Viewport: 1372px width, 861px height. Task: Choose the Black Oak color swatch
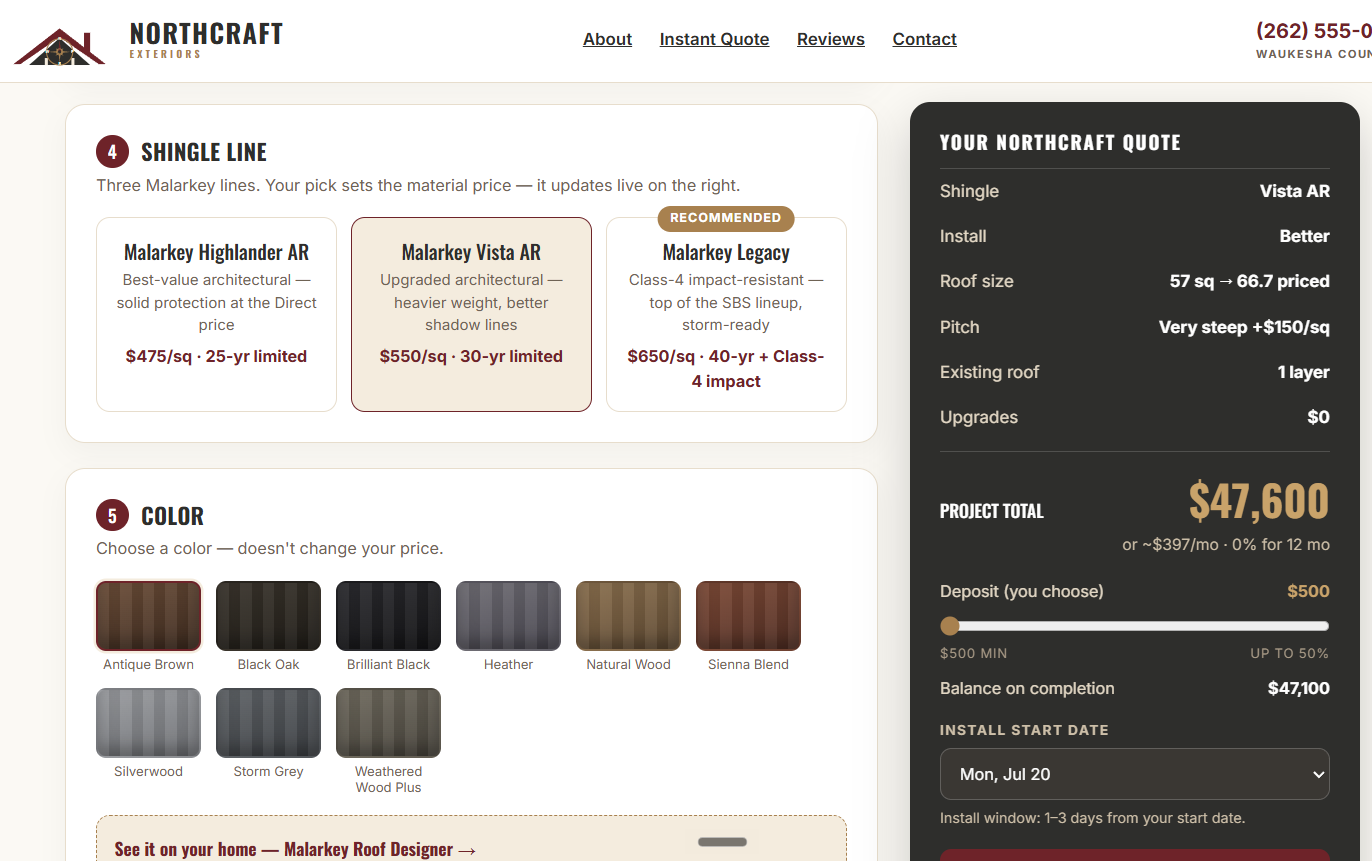pyautogui.click(x=268, y=616)
